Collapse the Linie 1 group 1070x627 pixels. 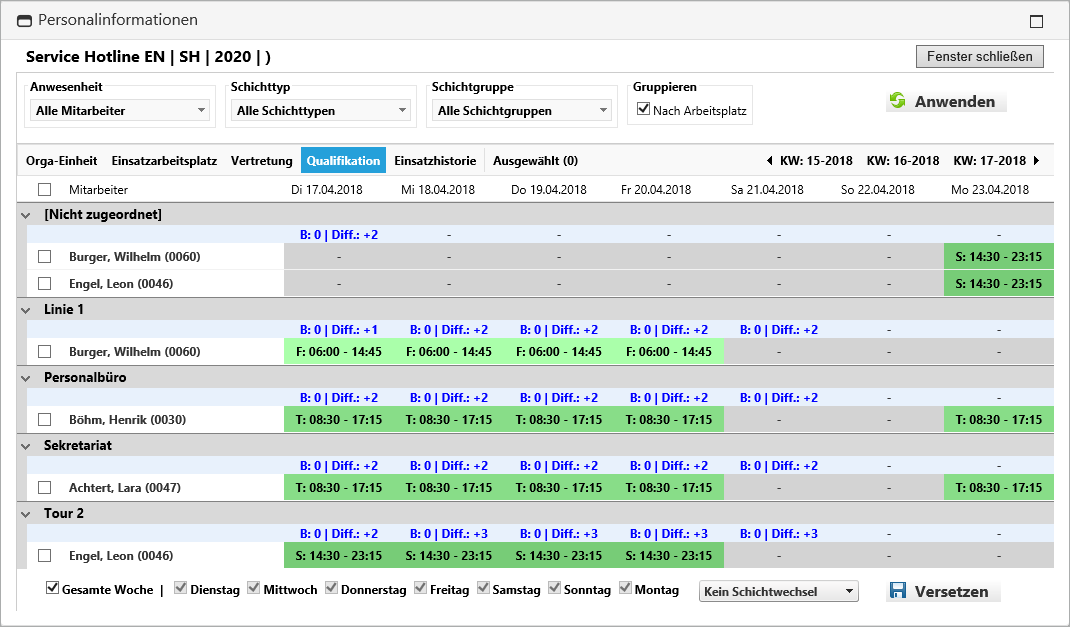tap(26, 310)
